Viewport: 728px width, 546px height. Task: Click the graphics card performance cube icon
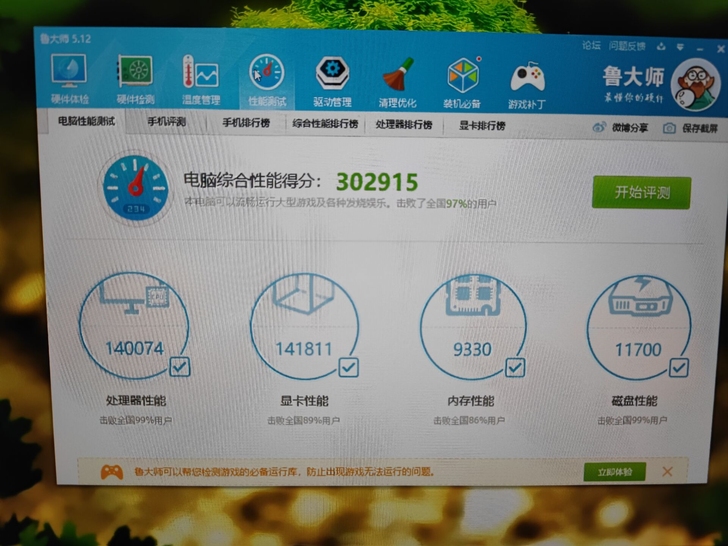[304, 293]
